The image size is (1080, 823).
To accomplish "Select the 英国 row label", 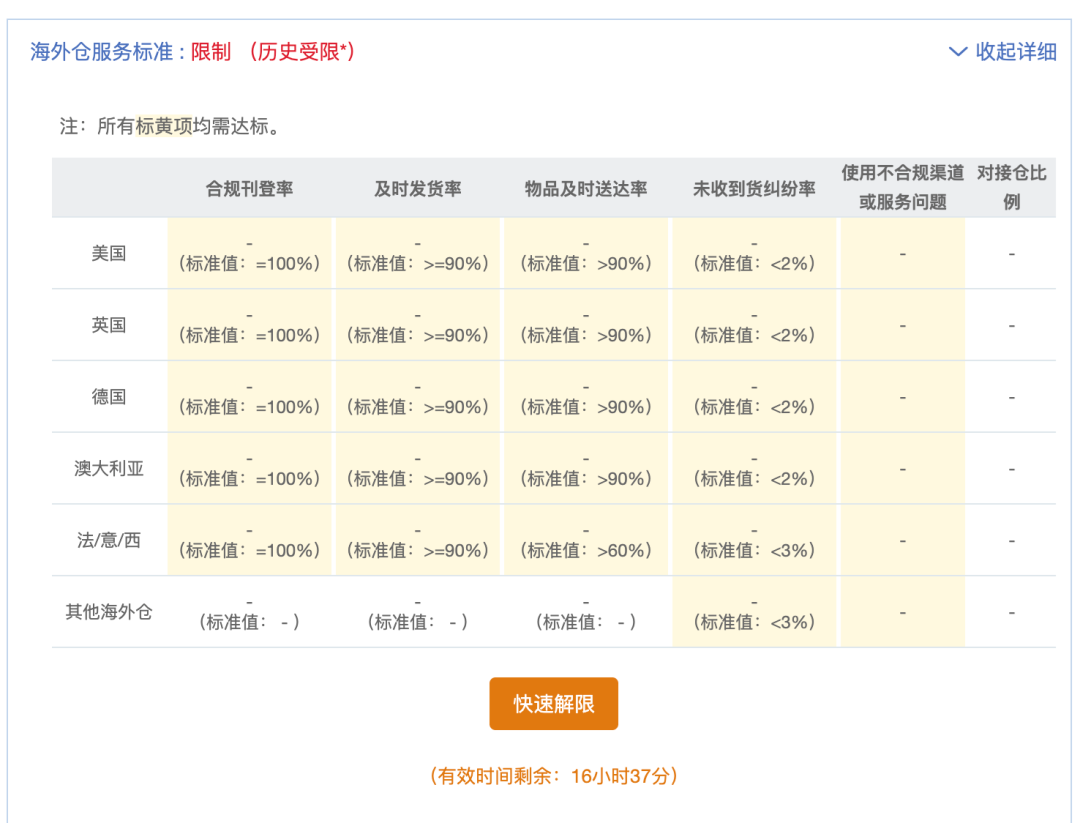I will [109, 325].
